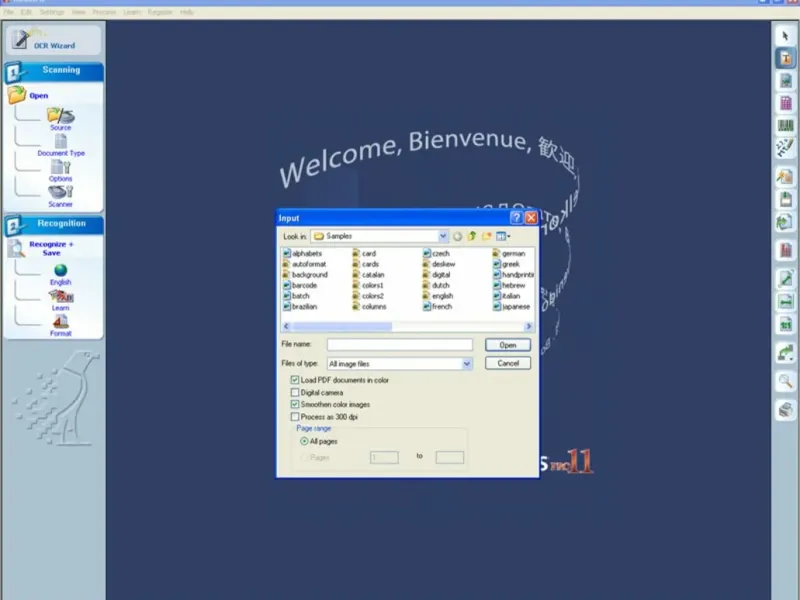Select the alphabets file in list
Image resolution: width=800 pixels, height=600 pixels.
click(x=303, y=253)
